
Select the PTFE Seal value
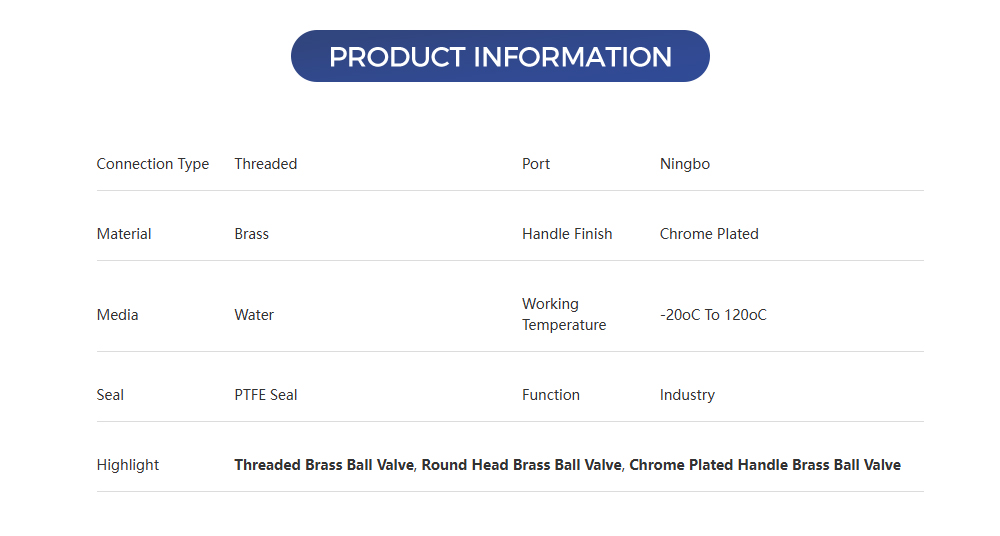[x=266, y=395]
